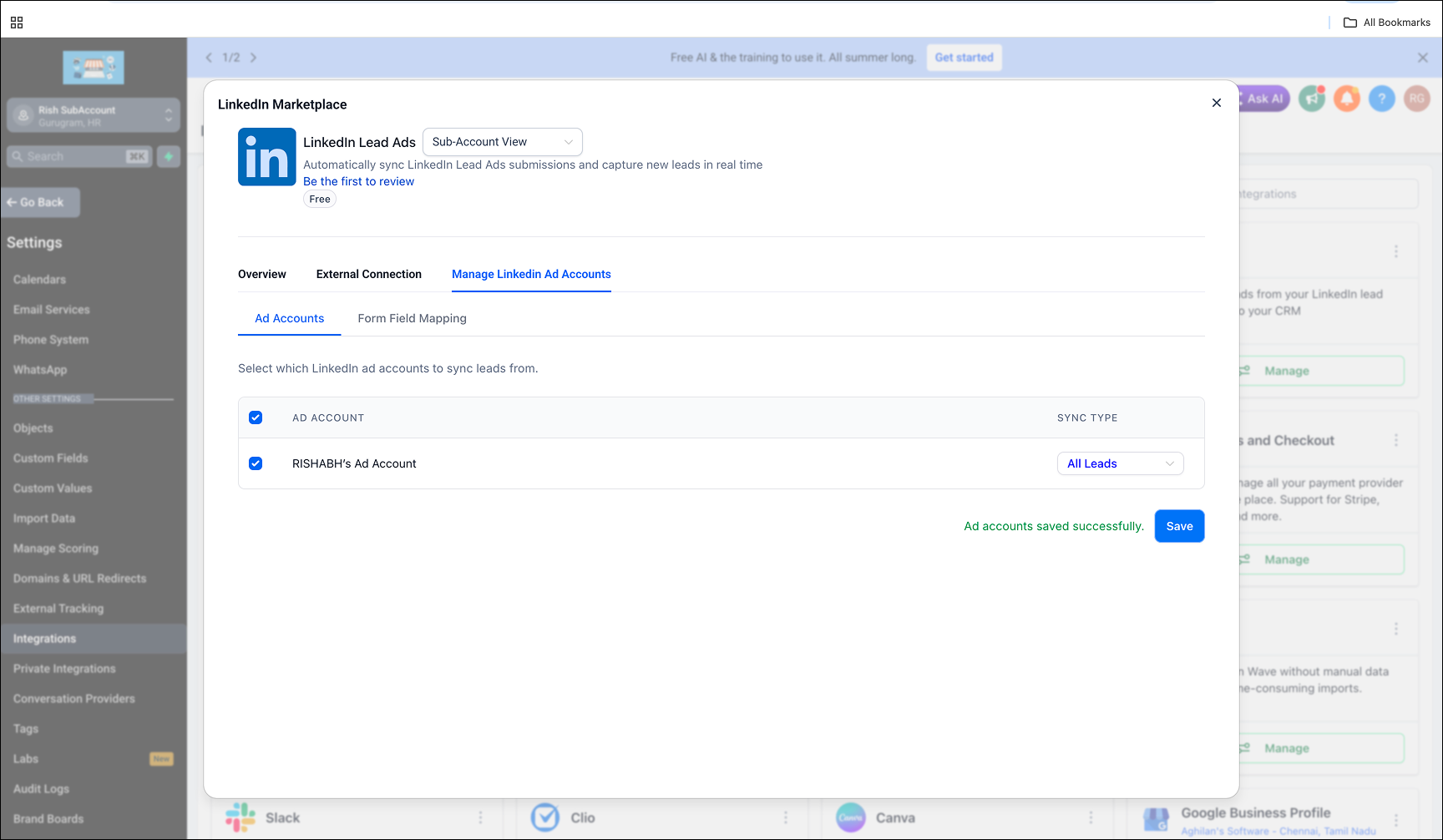Select the Manage Linkedin Ad Accounts tab
The width and height of the screenshot is (1443, 840).
pos(531,274)
